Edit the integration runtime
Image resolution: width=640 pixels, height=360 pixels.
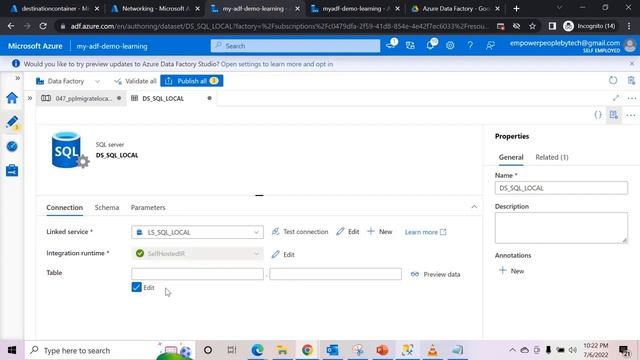283,254
